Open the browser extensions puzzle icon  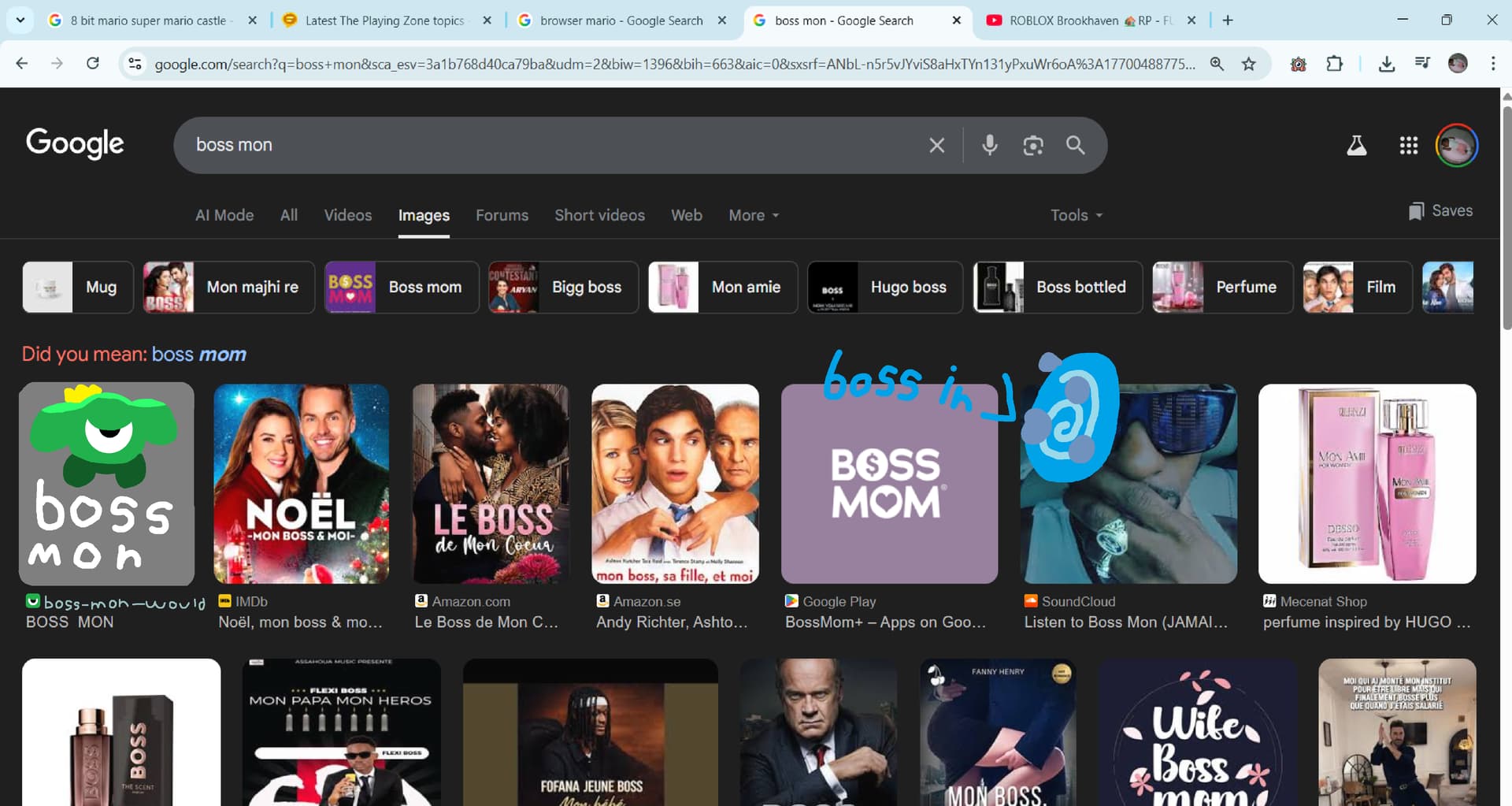(x=1334, y=64)
